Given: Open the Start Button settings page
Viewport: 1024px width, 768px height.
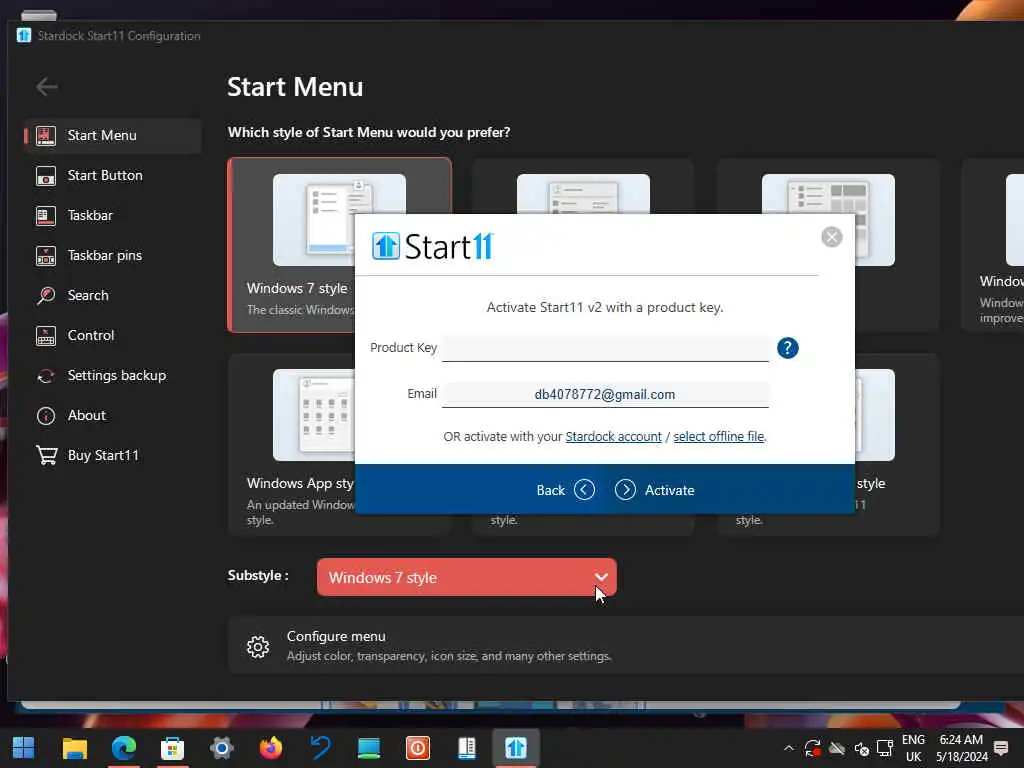Looking at the screenshot, I should coord(112,175).
